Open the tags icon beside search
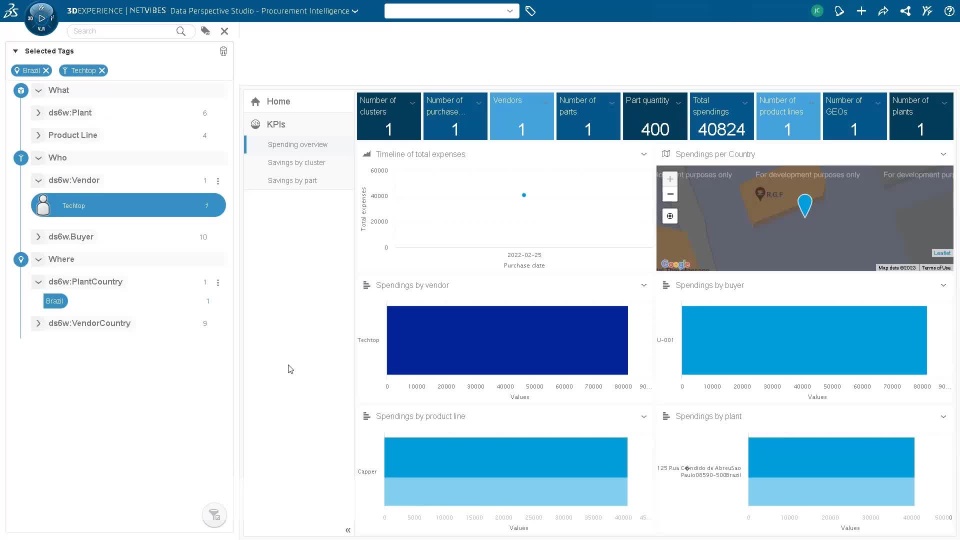The image size is (960, 540). 206,31
